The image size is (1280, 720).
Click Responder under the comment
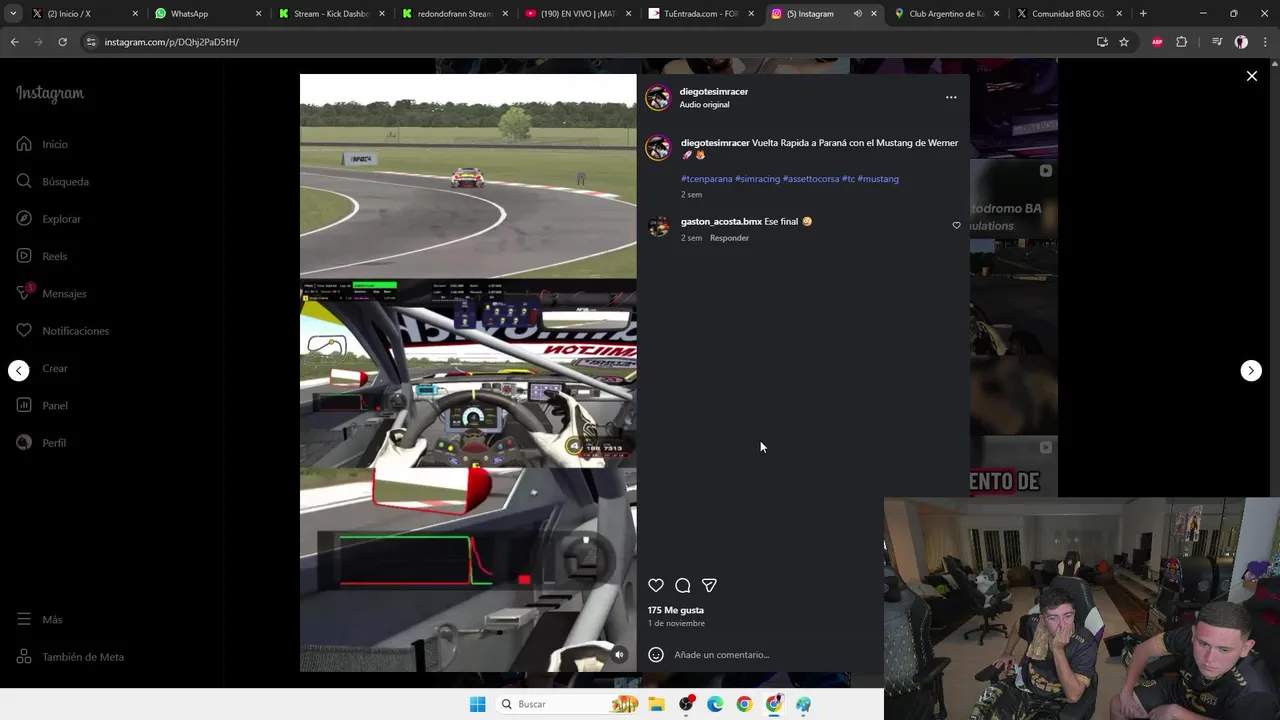pyautogui.click(x=729, y=238)
